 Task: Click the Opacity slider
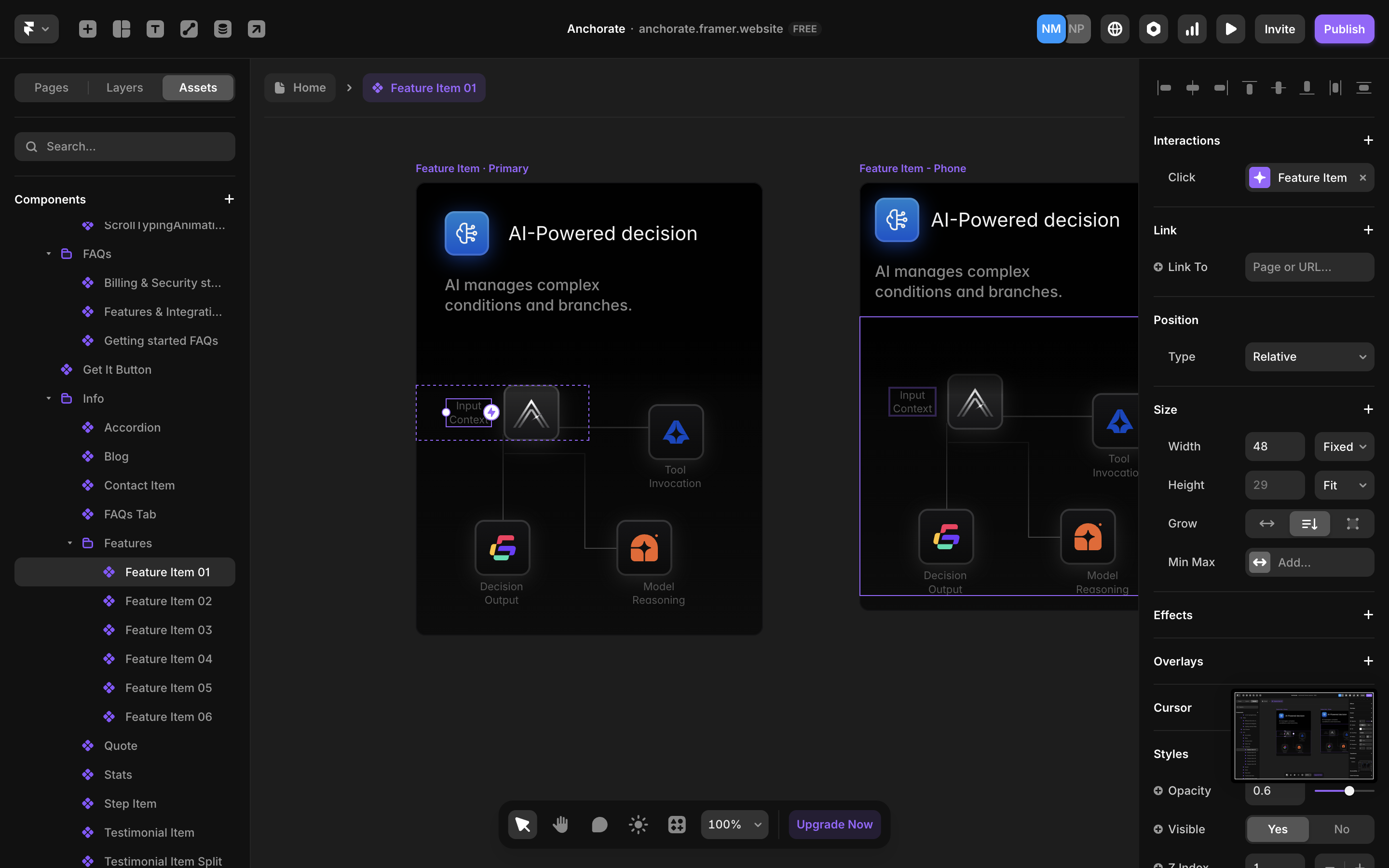(1344, 790)
